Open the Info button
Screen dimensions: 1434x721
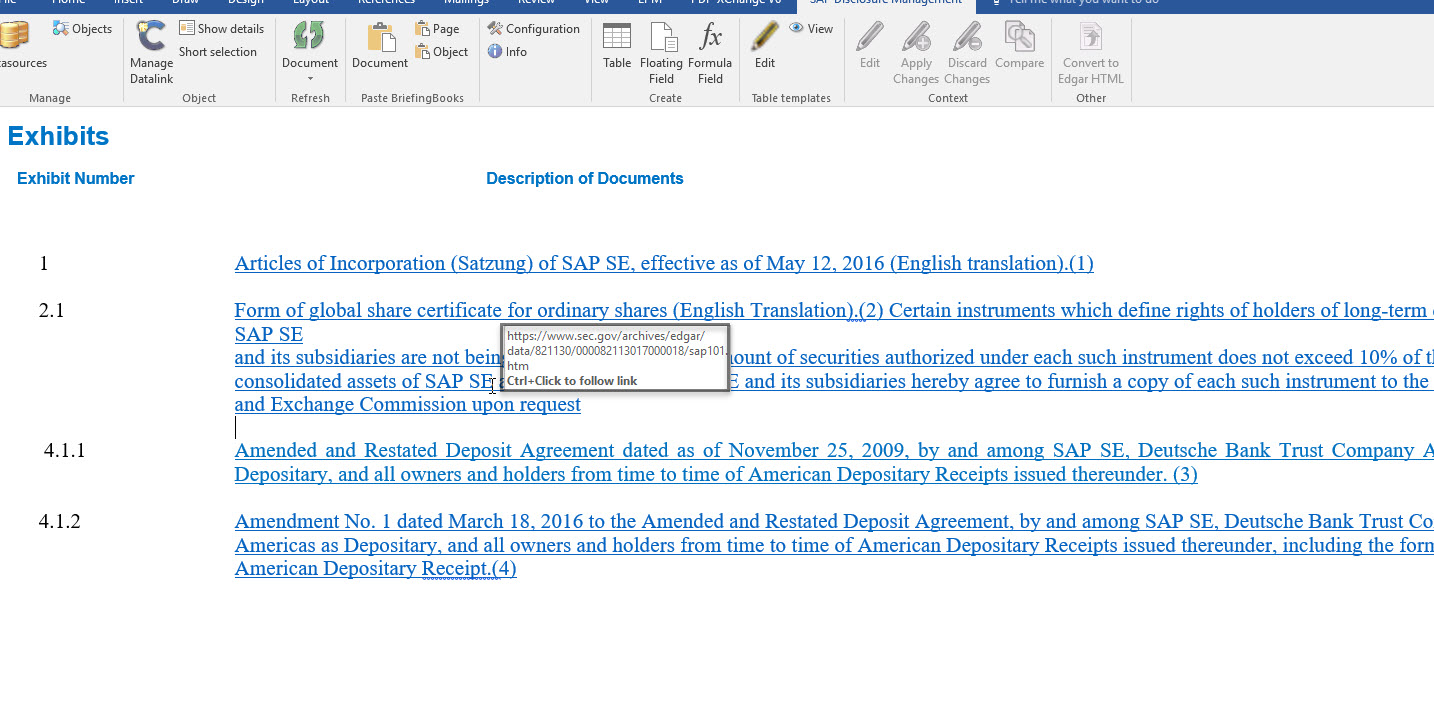507,52
